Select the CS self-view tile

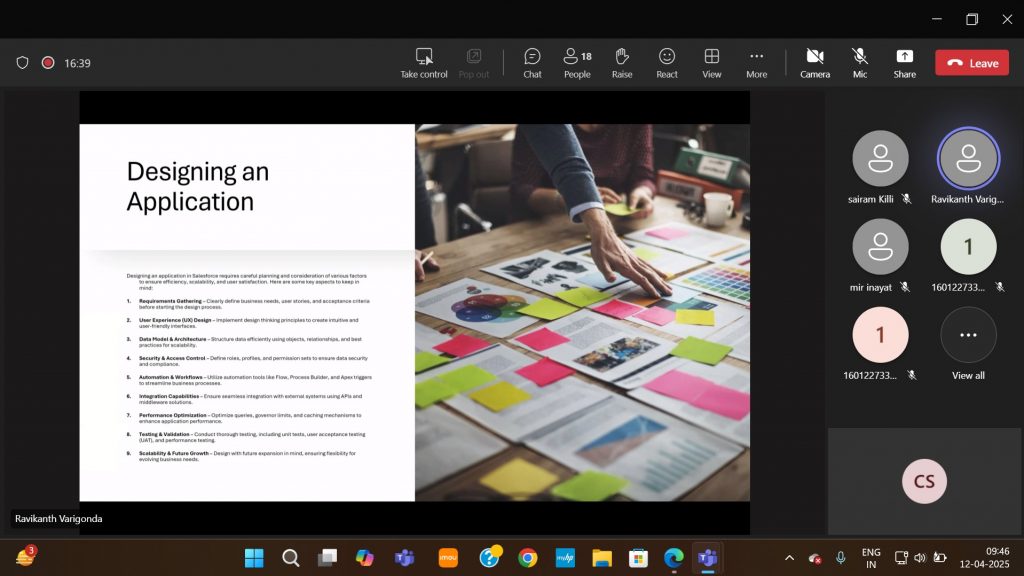(x=924, y=482)
